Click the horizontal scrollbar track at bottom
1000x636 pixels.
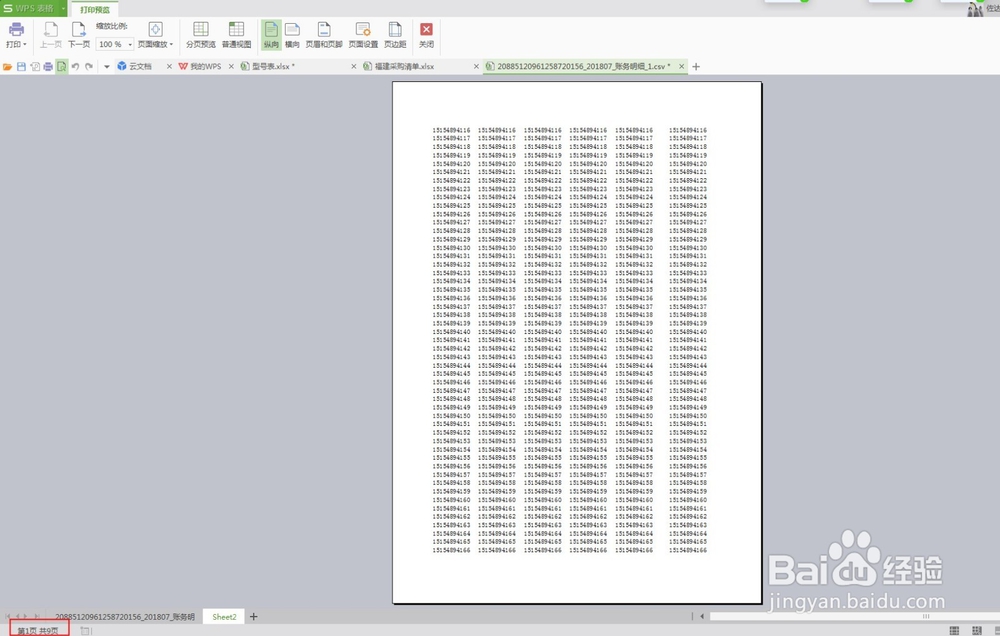click(855, 616)
